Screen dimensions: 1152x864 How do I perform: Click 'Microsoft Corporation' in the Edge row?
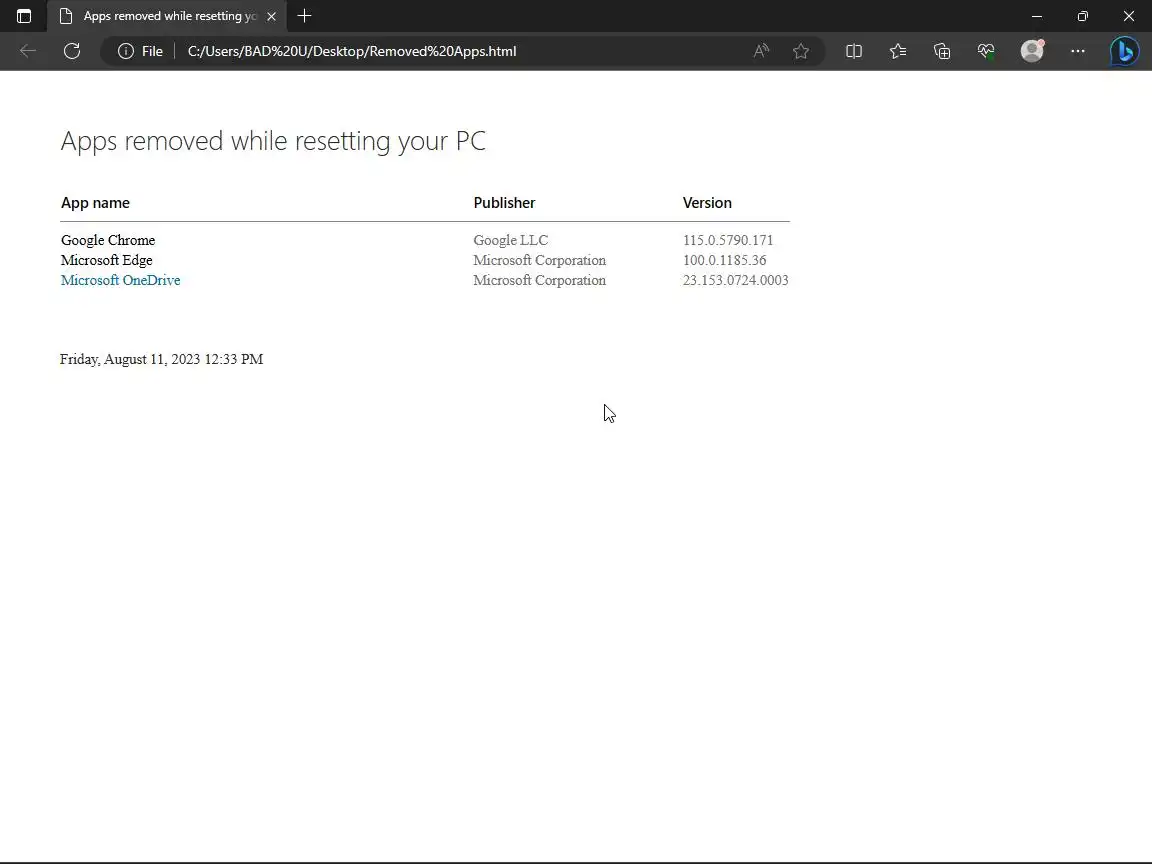539,260
